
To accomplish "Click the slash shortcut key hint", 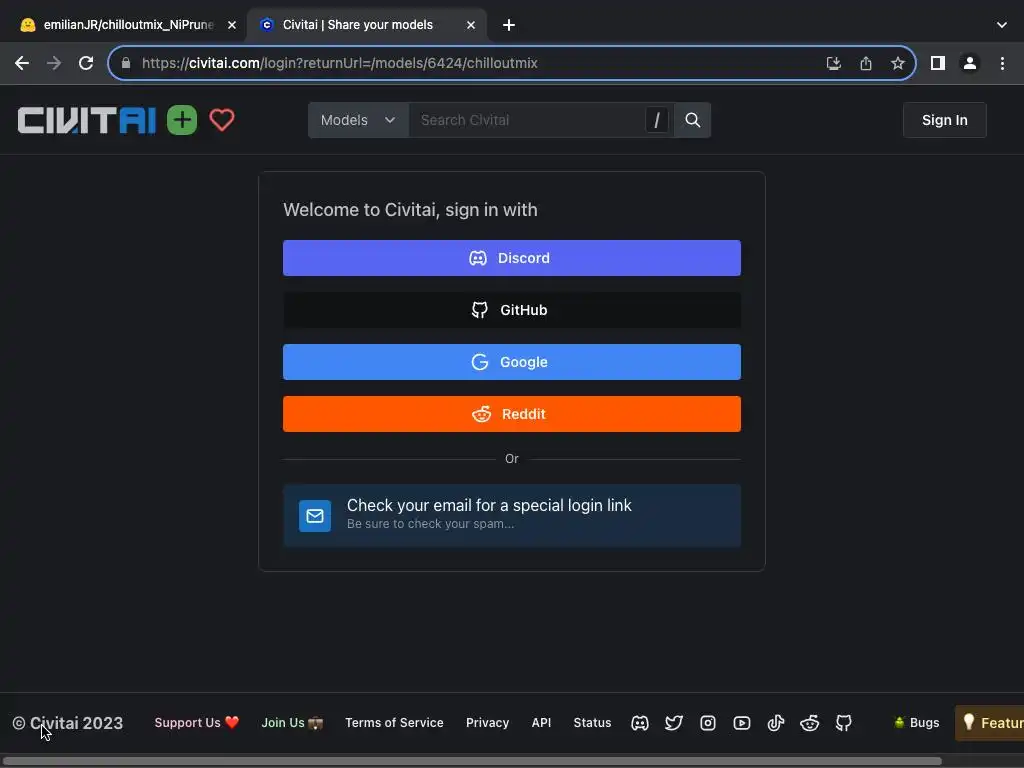I will pyautogui.click(x=657, y=120).
